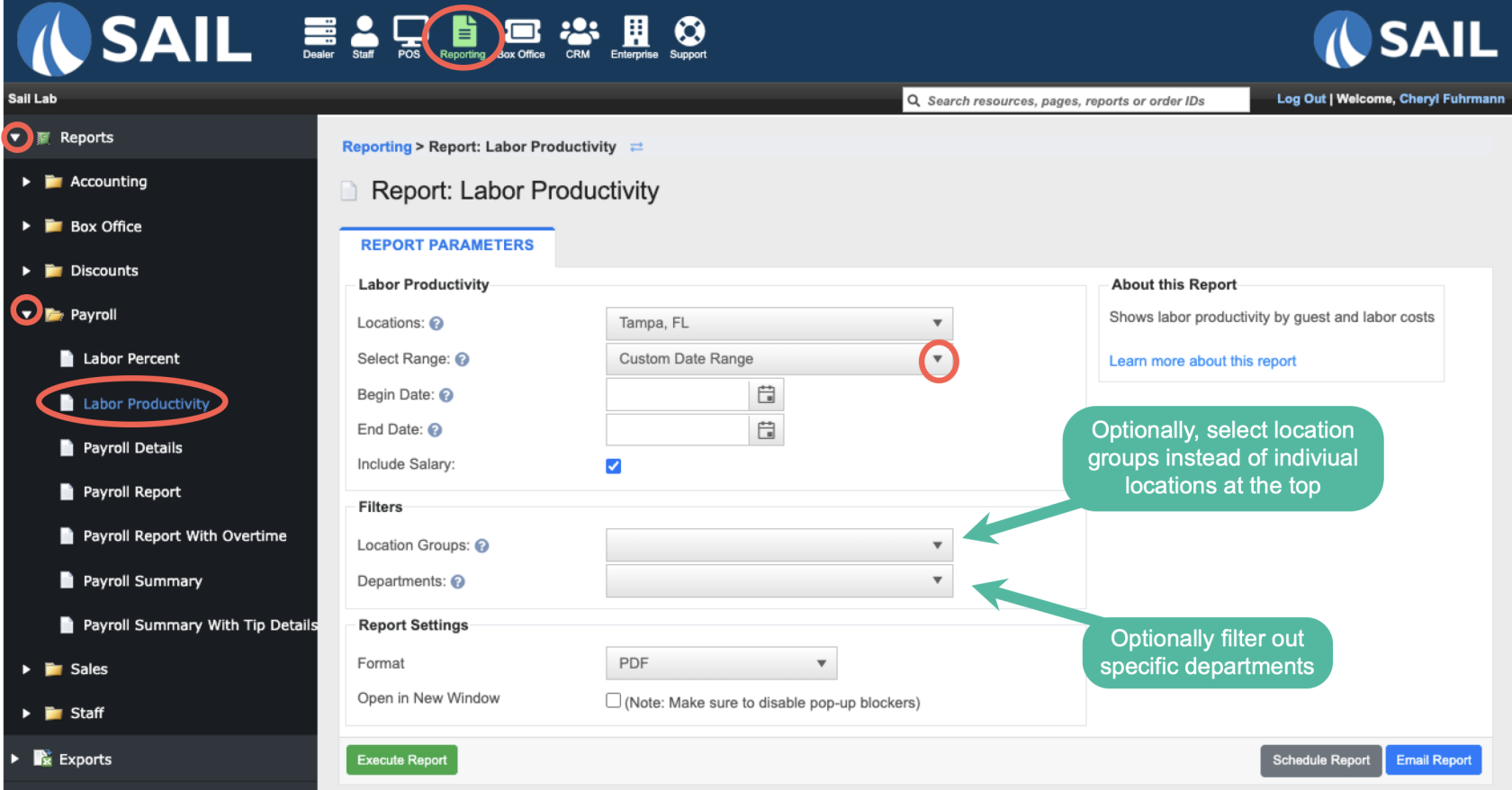1512x790 pixels.
Task: Expand the Accounting folder arrow
Action: point(26,182)
